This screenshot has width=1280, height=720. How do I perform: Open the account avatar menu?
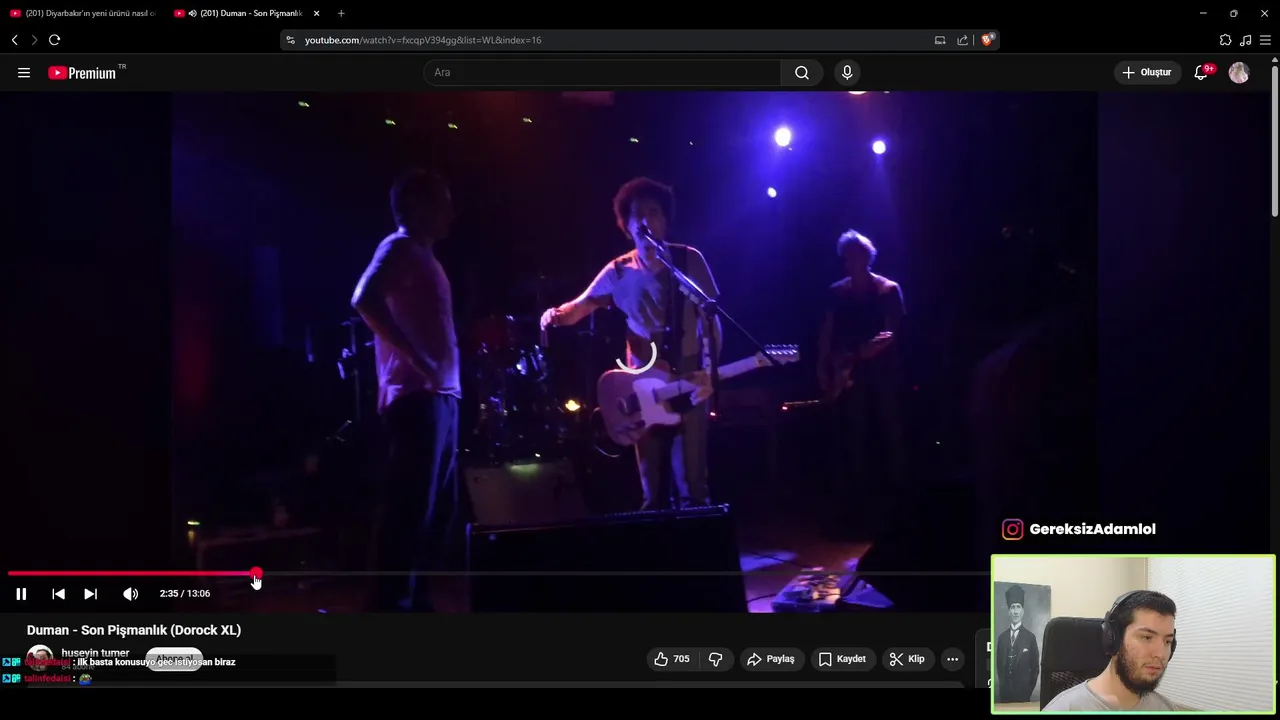[x=1239, y=73]
